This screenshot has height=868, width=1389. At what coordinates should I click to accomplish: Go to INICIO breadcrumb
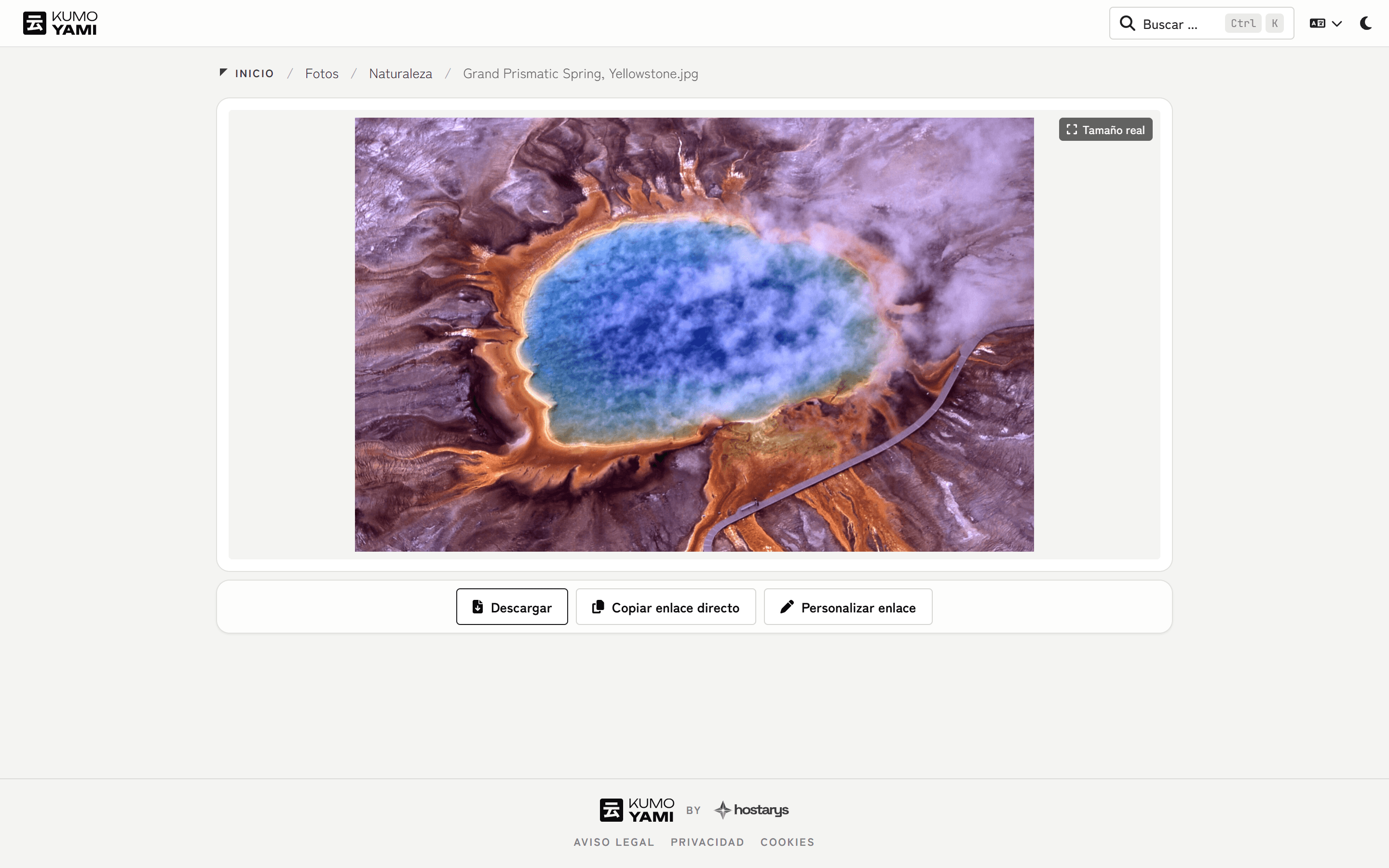(247, 73)
